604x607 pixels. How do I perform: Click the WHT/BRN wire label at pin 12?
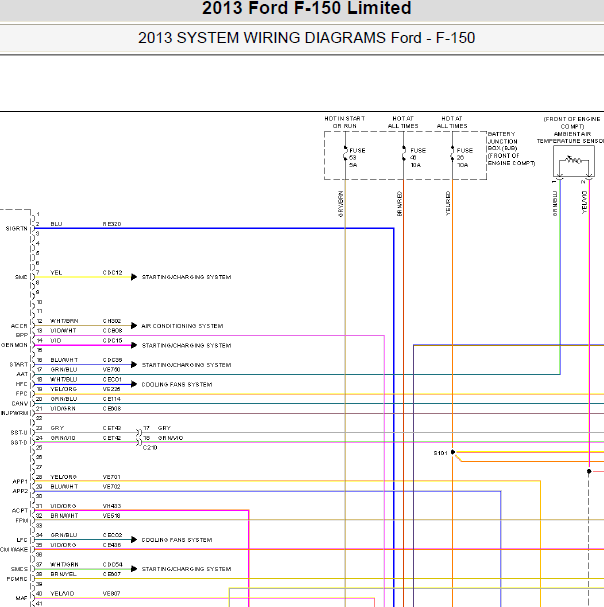coord(64,321)
